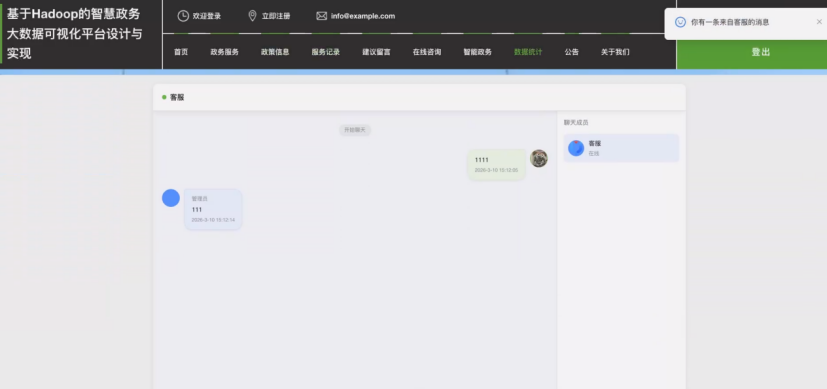The width and height of the screenshot is (827, 389).
Task: Click the 客服 avatar in the member list
Action: click(x=576, y=148)
